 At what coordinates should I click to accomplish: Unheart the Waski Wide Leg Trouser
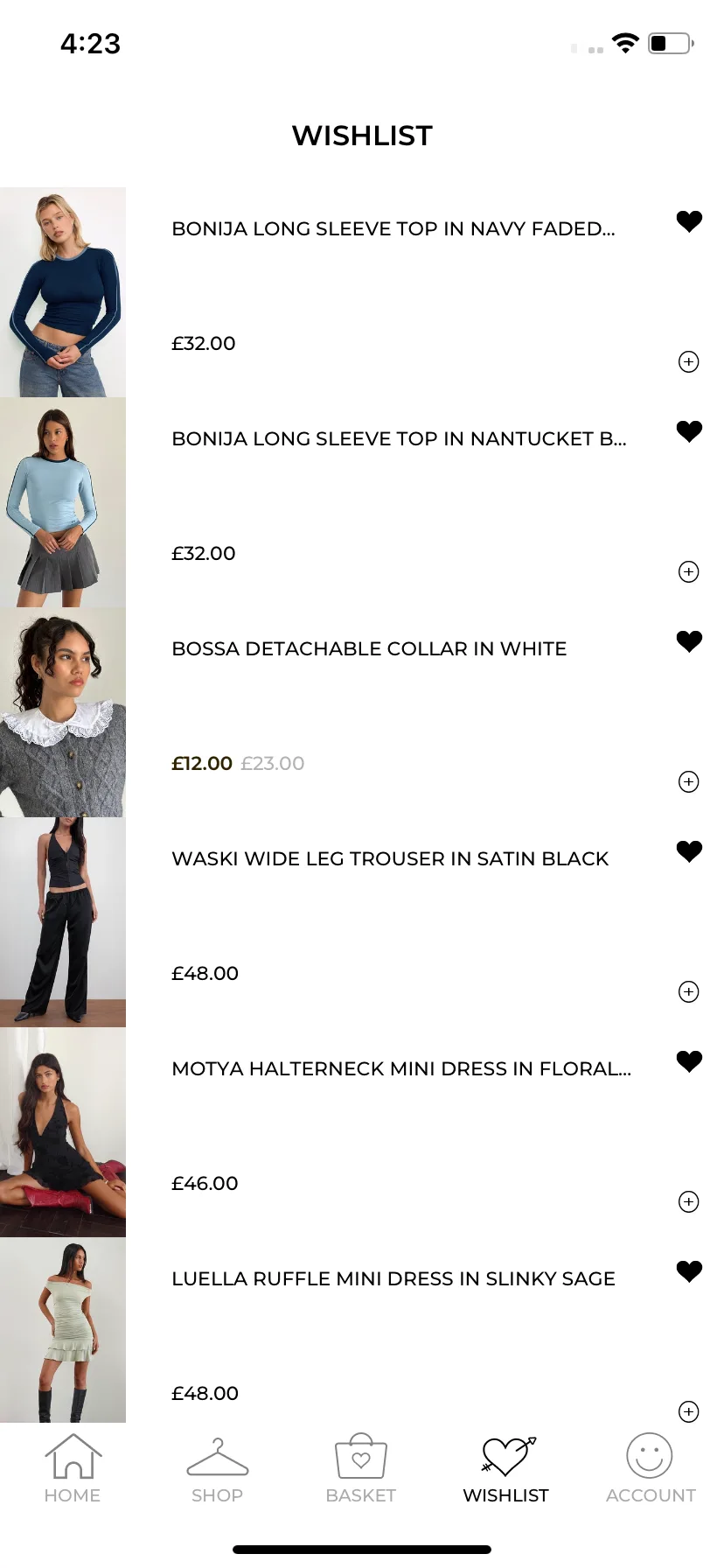(x=689, y=851)
